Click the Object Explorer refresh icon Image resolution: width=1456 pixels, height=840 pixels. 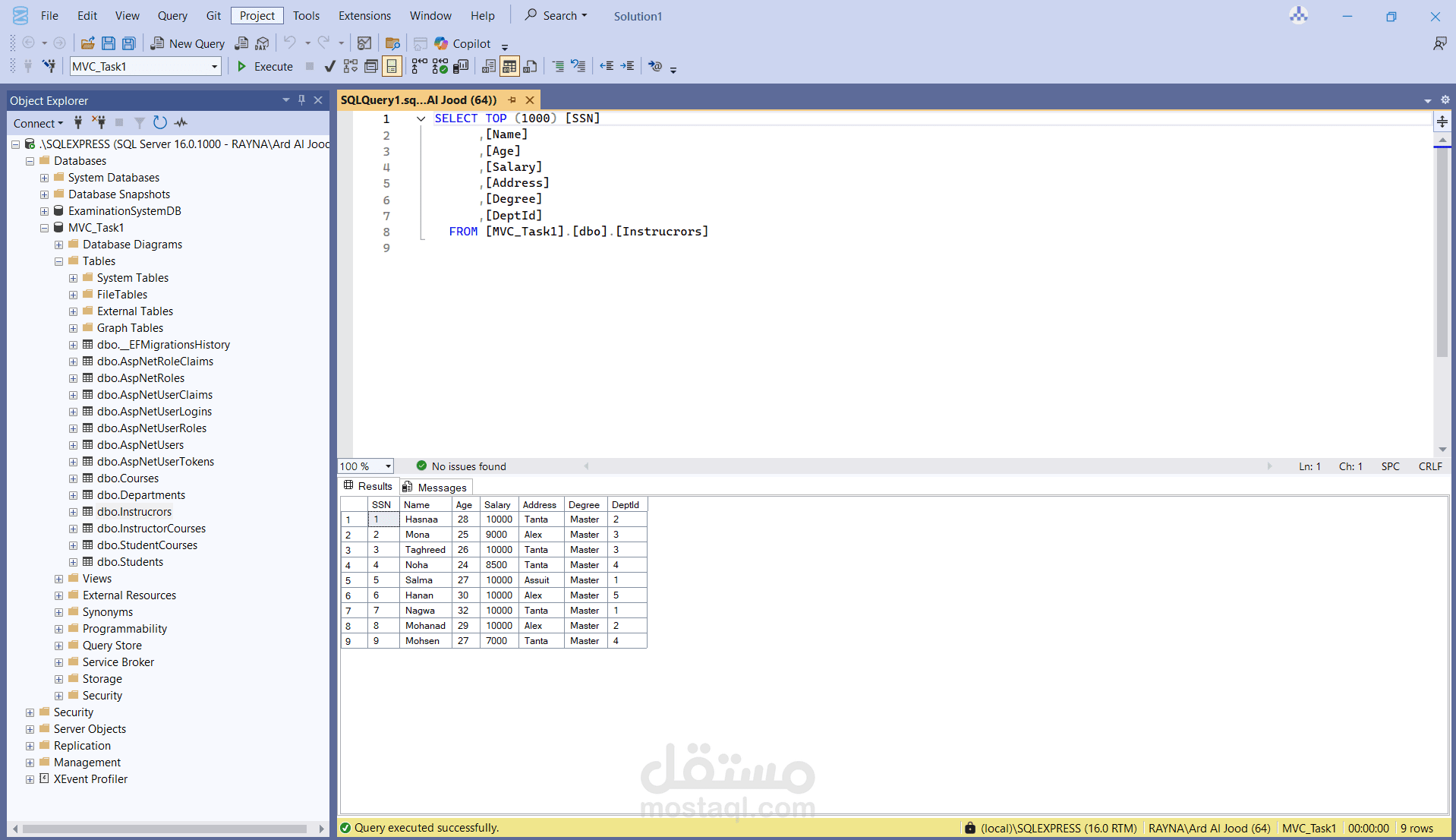click(160, 122)
